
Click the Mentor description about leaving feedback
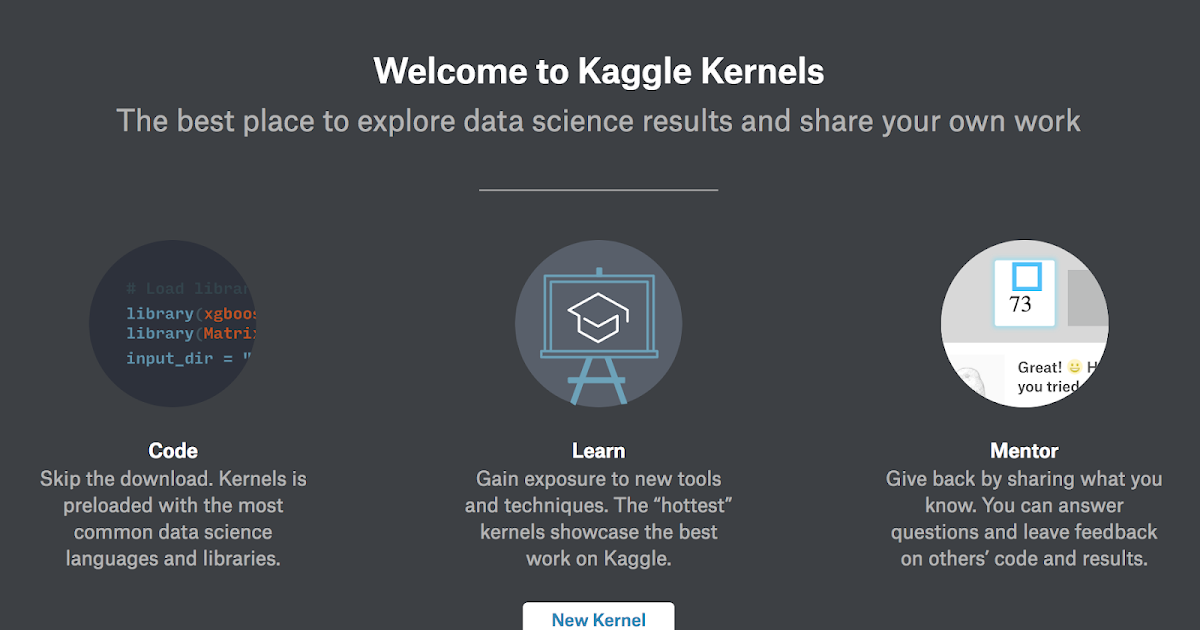click(x=1024, y=518)
